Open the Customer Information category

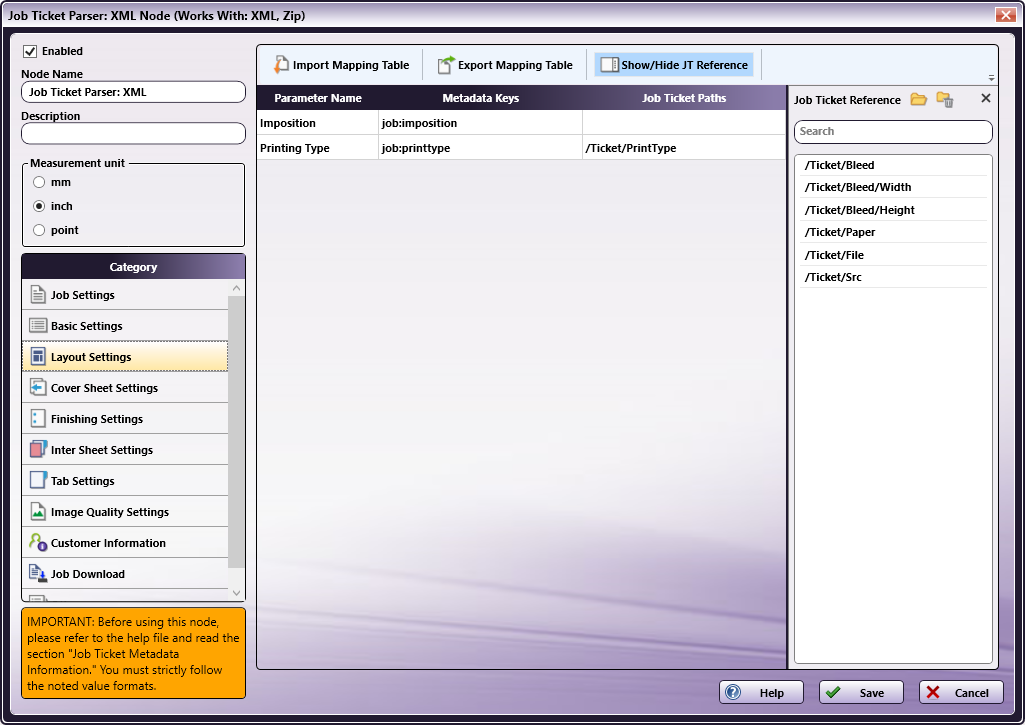[125, 543]
